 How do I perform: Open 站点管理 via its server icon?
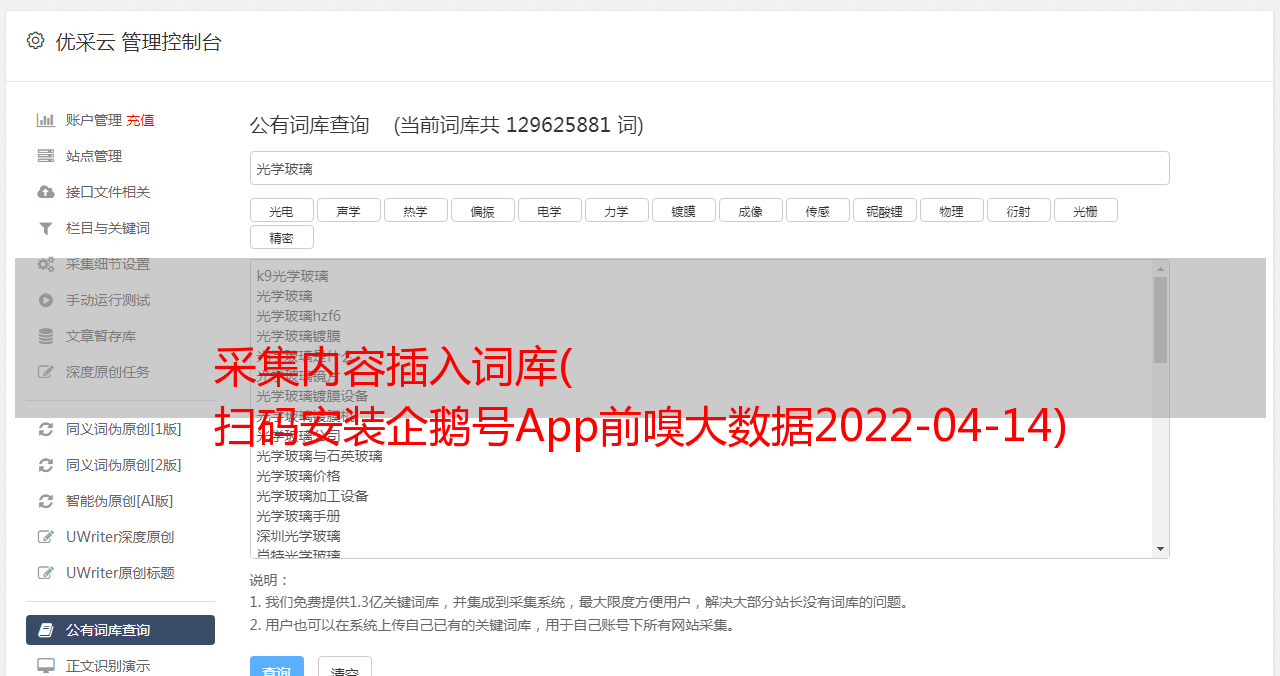tap(45, 156)
